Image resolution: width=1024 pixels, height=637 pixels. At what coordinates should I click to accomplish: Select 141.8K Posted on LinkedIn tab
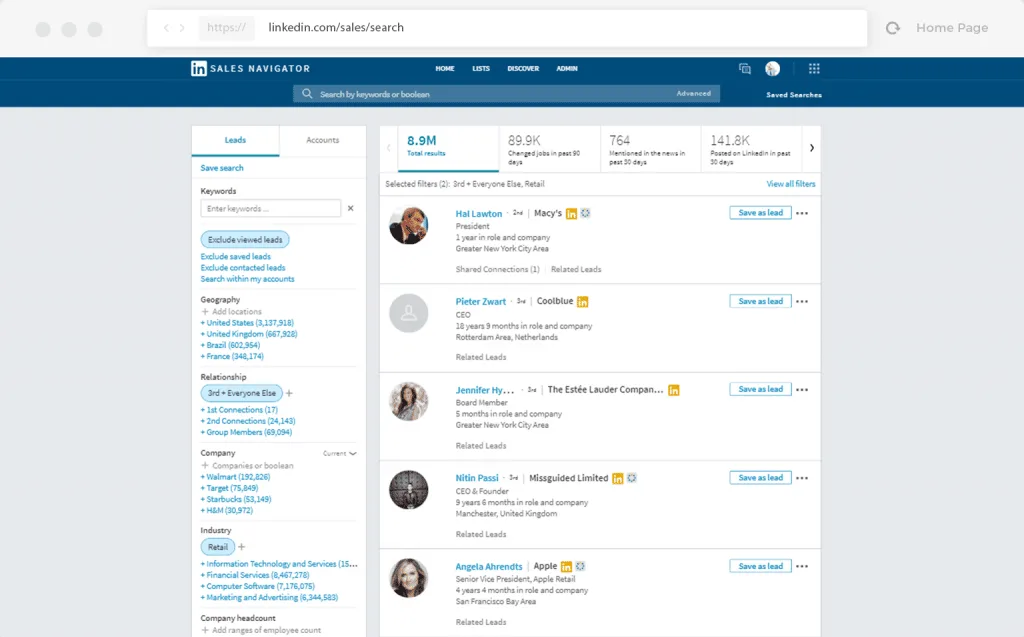(752, 148)
